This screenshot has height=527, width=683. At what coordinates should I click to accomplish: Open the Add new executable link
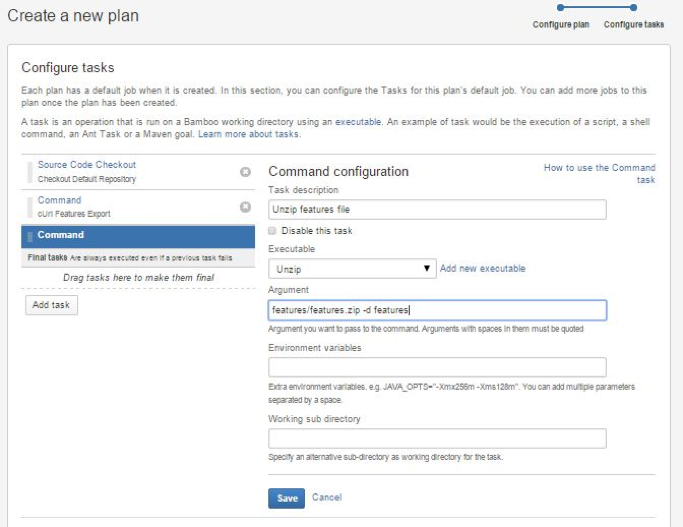483,268
